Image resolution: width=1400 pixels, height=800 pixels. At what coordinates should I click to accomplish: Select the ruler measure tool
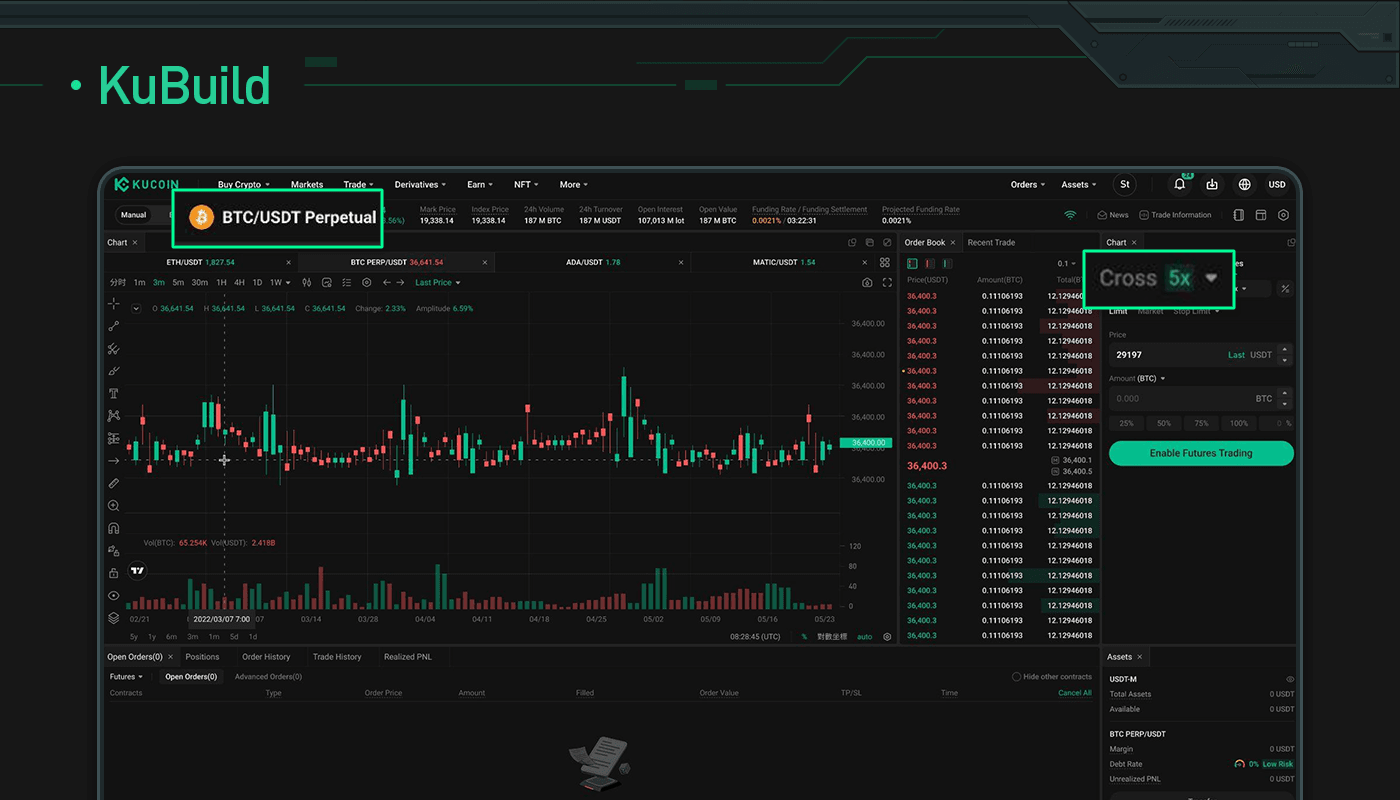coord(114,483)
